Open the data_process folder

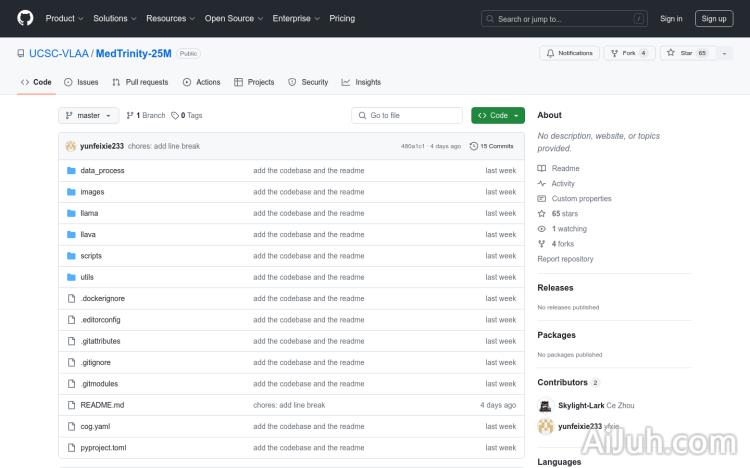tap(102, 171)
